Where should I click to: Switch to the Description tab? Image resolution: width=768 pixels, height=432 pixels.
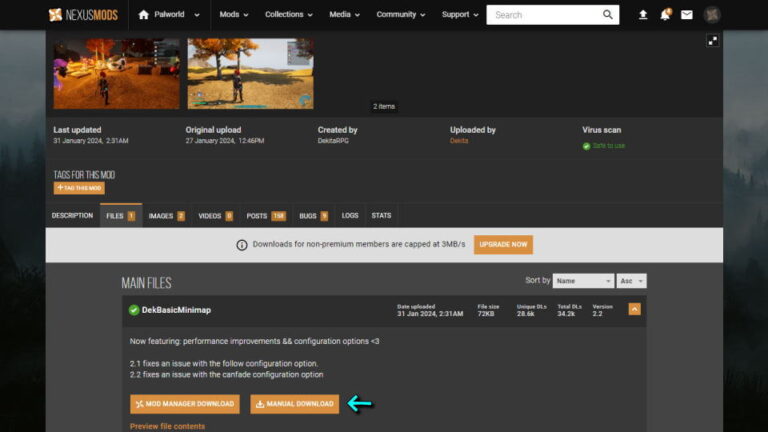pyautogui.click(x=72, y=216)
